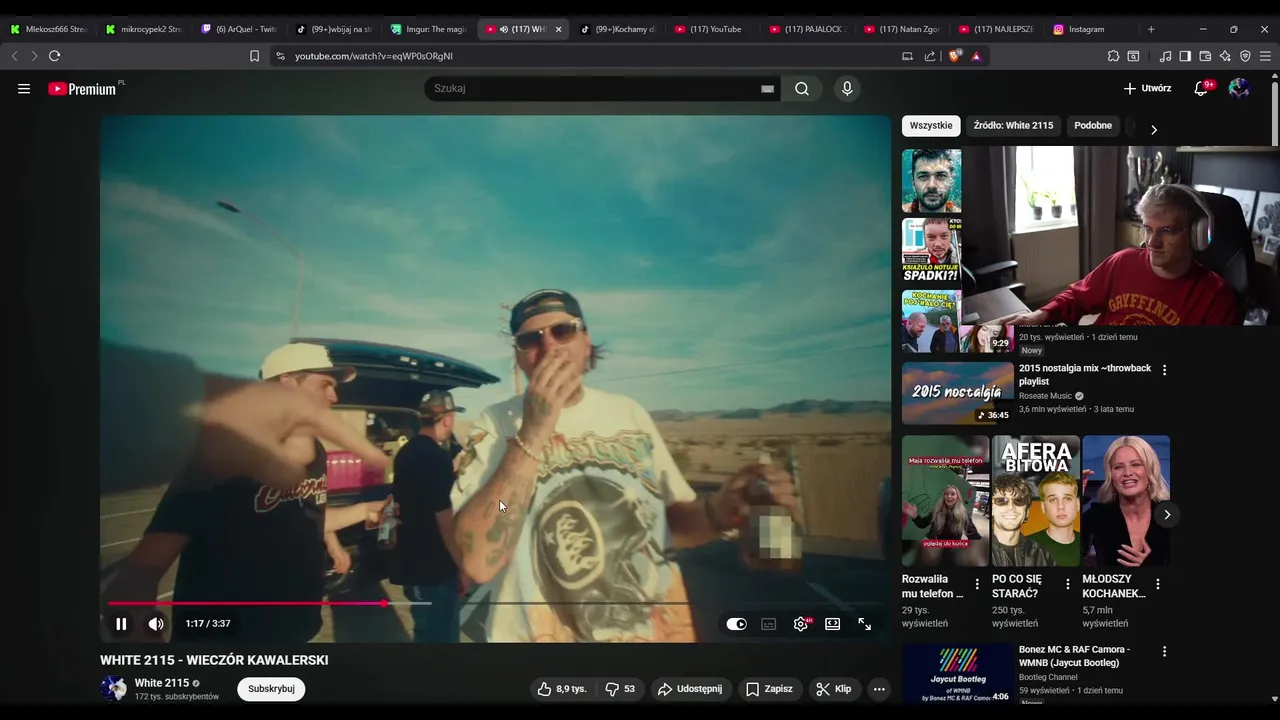Open 2015 nostalgia mix thumbnail

[958, 393]
